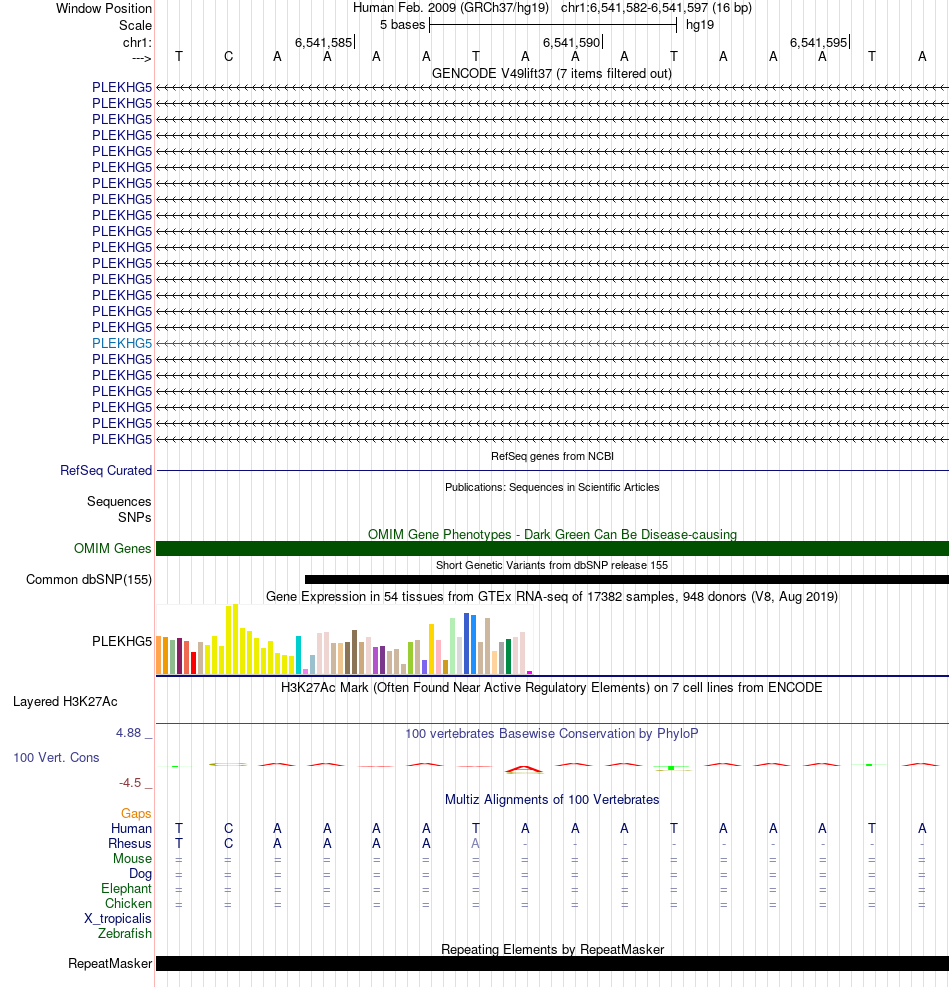Click the tallest yellow bar in GTEx chart
The image size is (950, 987).
235,639
